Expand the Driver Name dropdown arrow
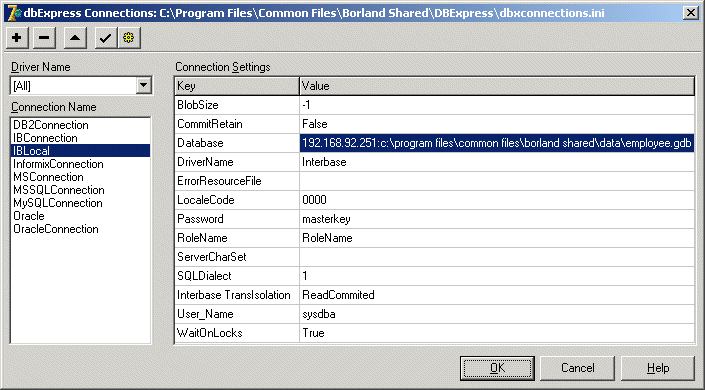The height and width of the screenshot is (390, 705). tap(143, 85)
